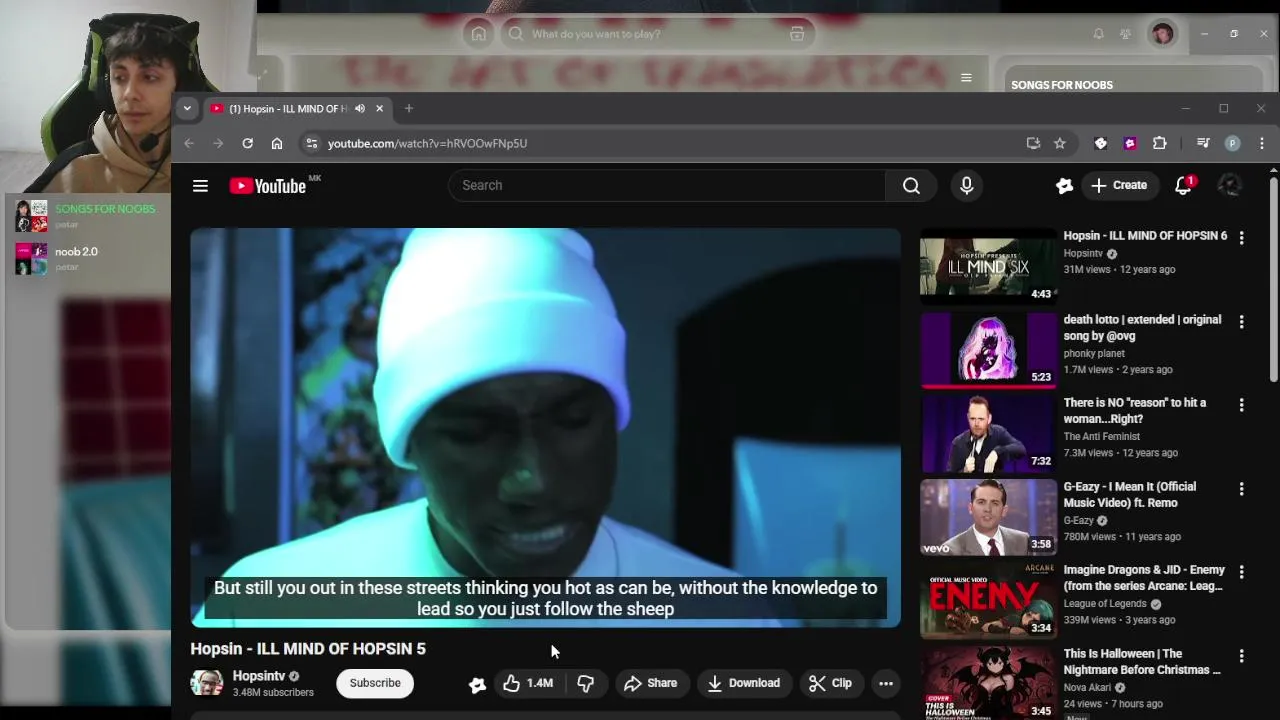Open the YouTube hamburger guide menu
Screen dimensions: 1280x720
click(200, 185)
